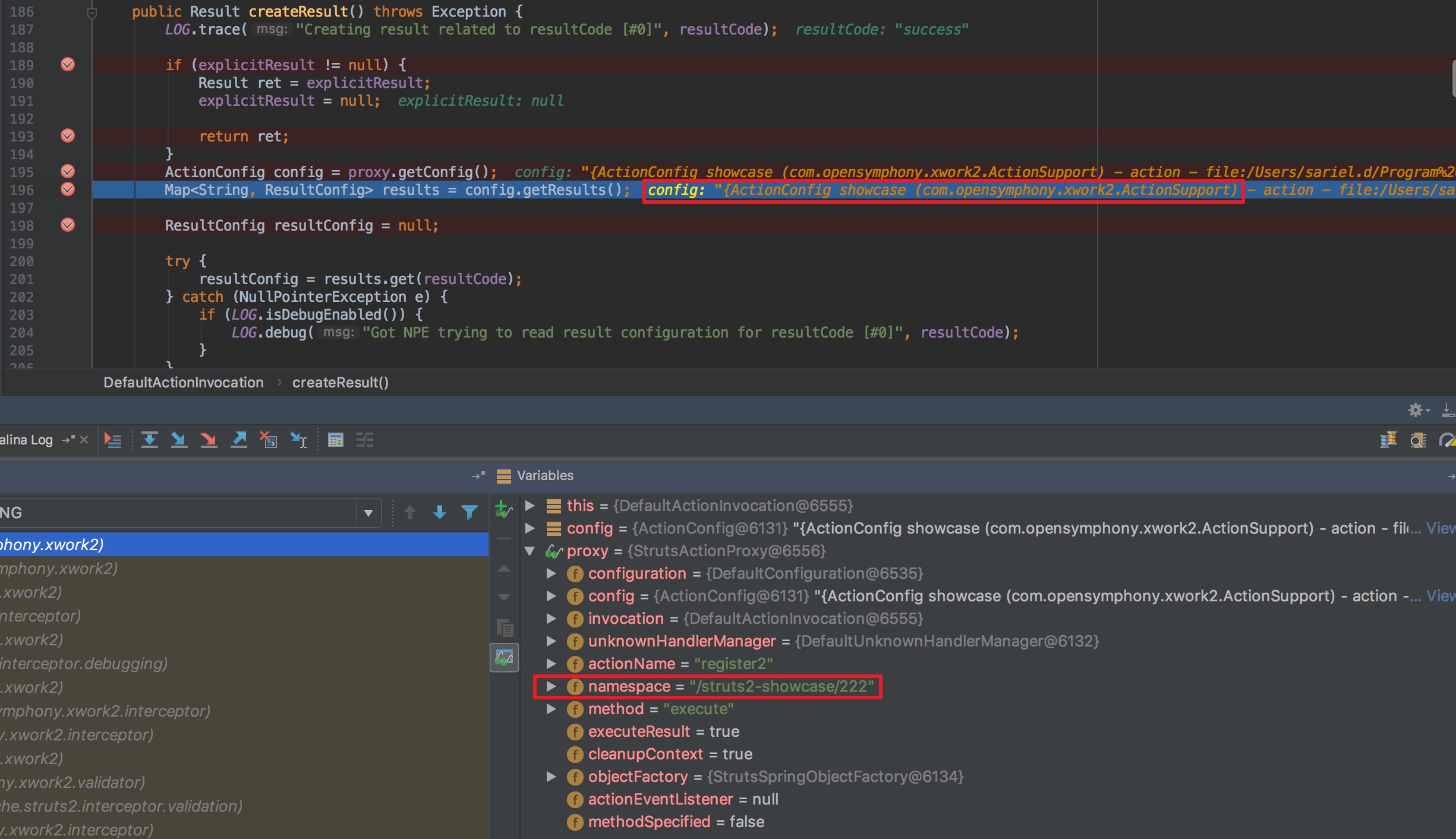The image size is (1456, 839).
Task: Select next frame with blue down arrow
Action: [x=440, y=512]
